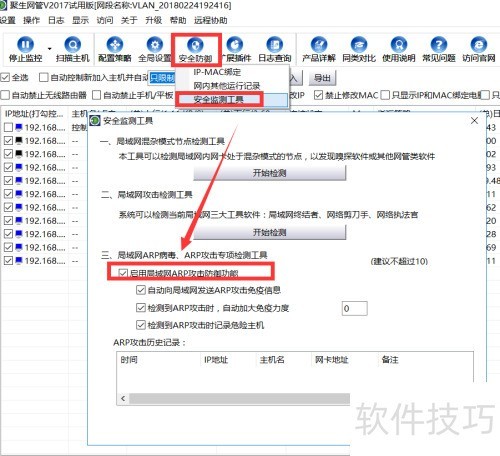Click the ARP history horizontal scrollbar track
The width and height of the screenshot is (500, 456).
[x=240, y=399]
